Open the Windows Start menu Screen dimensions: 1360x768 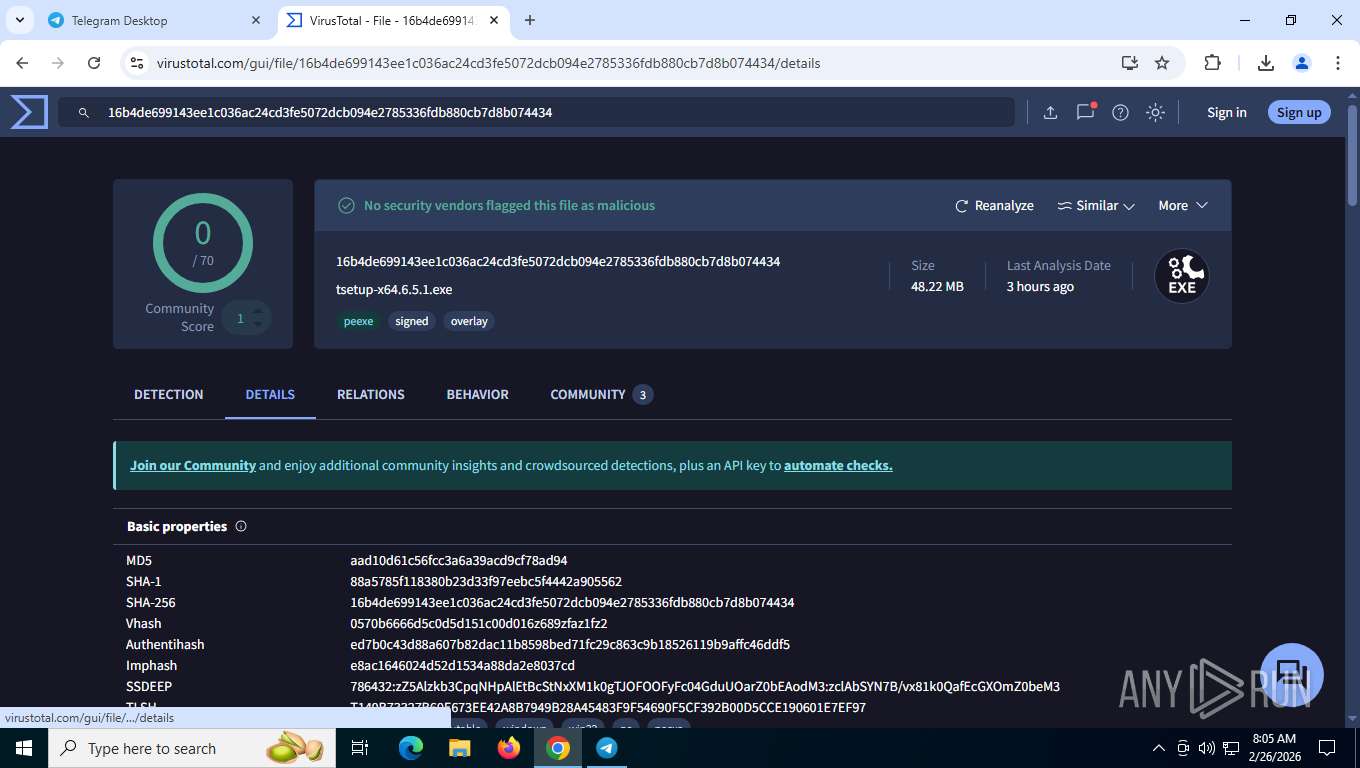[23, 748]
